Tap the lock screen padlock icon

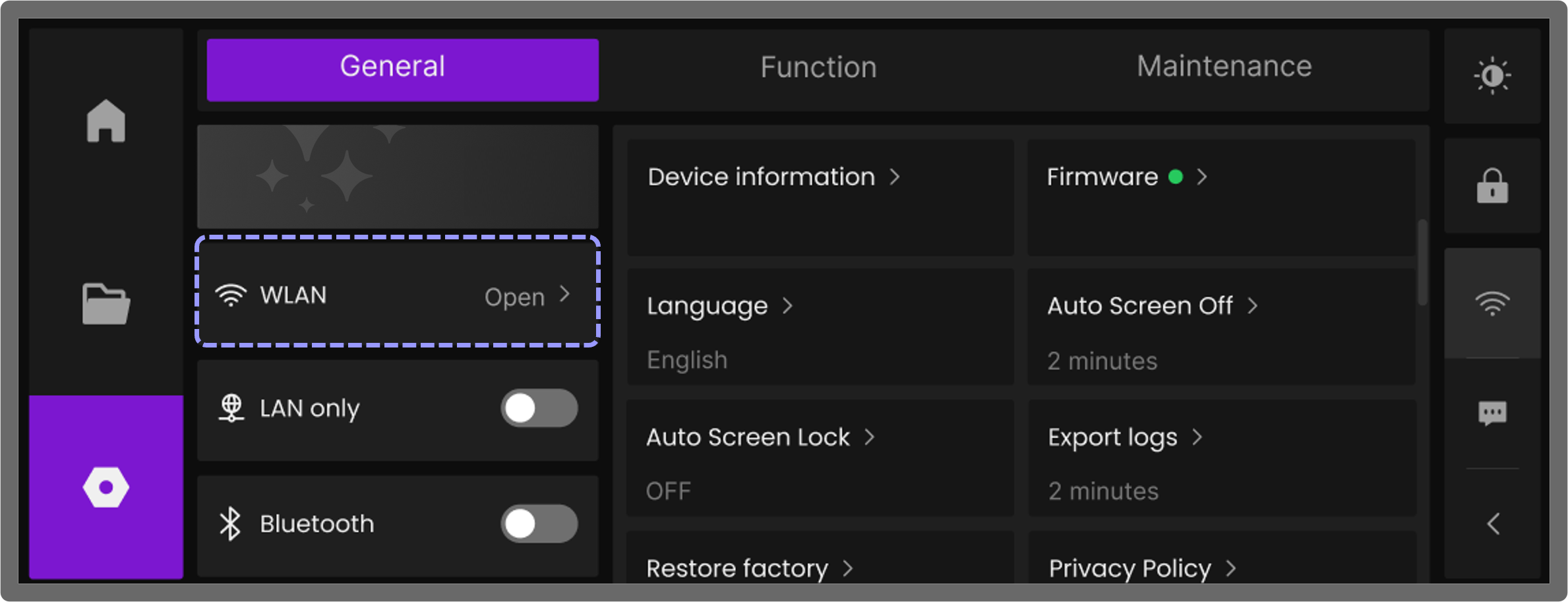click(x=1492, y=187)
